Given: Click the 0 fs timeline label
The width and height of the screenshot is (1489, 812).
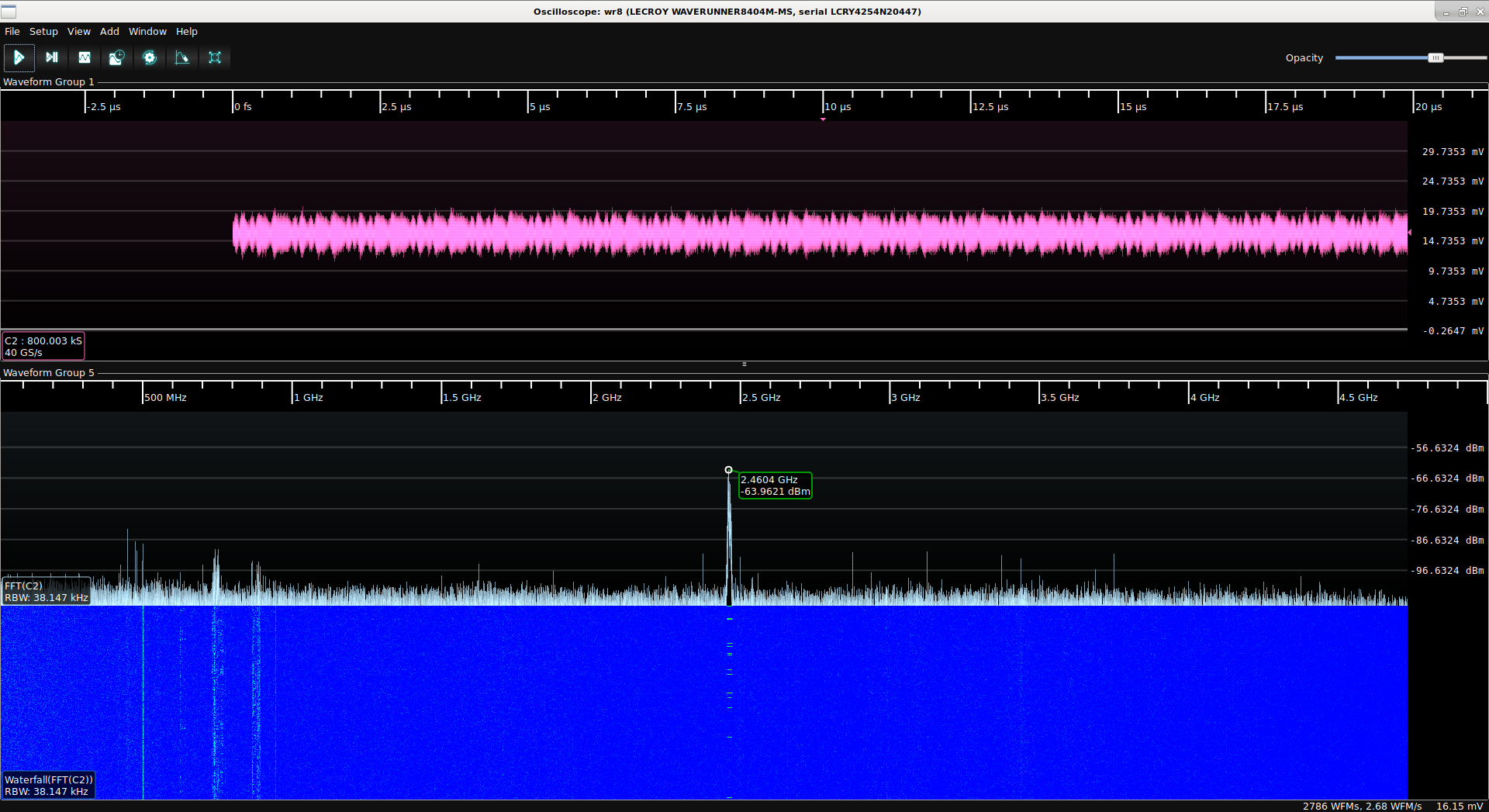Looking at the screenshot, I should [244, 107].
